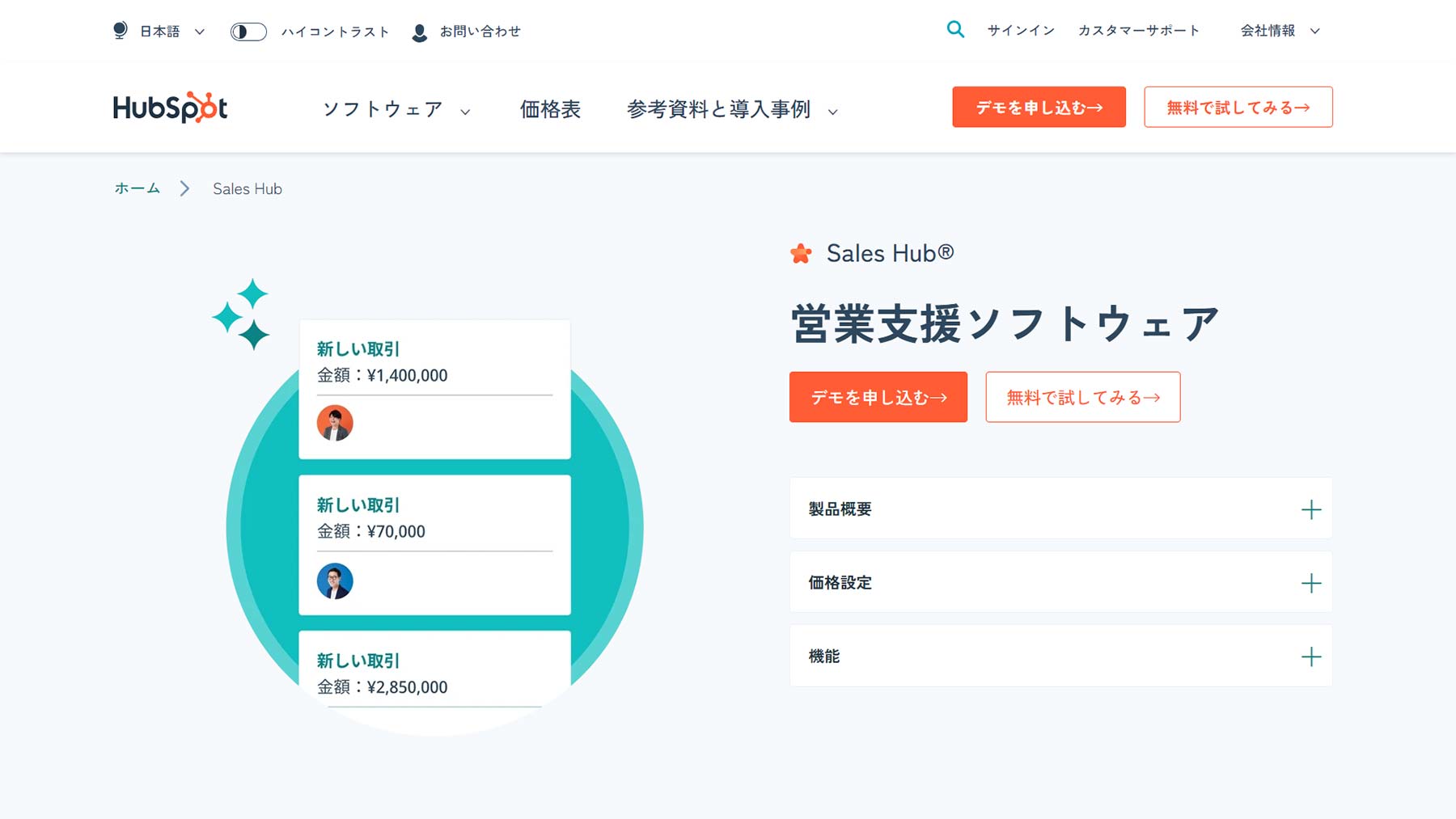Click the contact person icon
1456x819 pixels.
coord(419,32)
